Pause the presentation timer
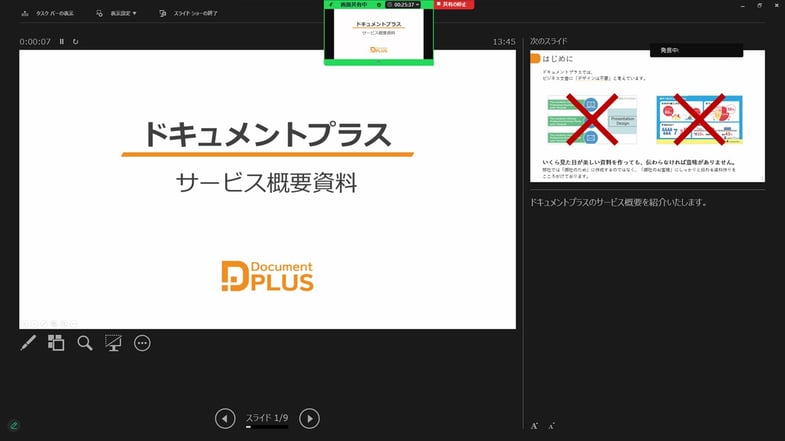 click(x=62, y=42)
